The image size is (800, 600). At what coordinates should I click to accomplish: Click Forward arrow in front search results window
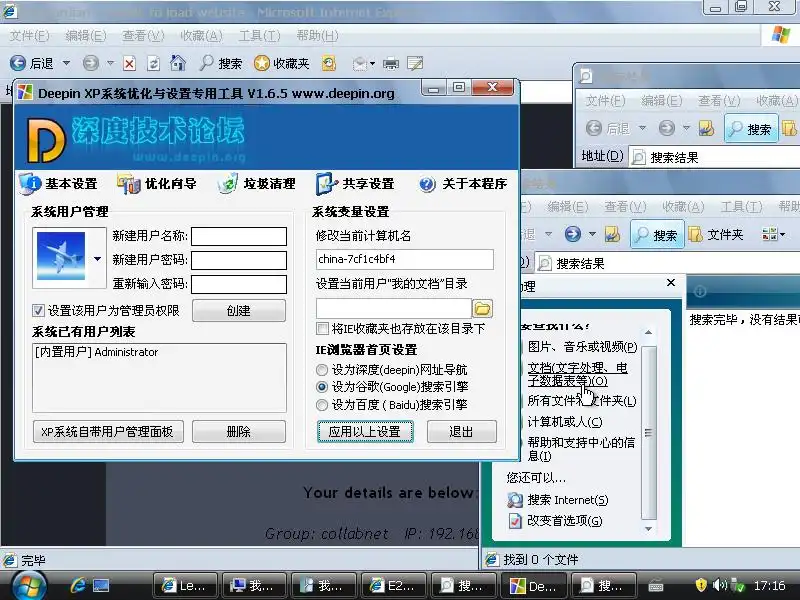(572, 234)
